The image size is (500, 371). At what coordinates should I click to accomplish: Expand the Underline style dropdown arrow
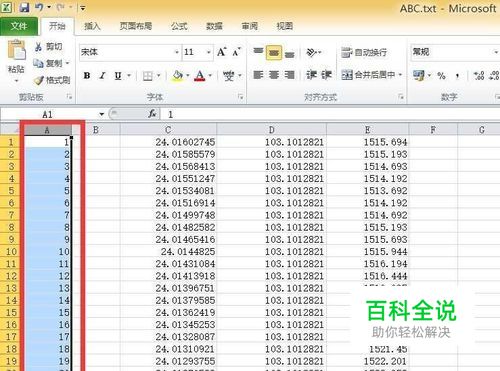(x=129, y=76)
